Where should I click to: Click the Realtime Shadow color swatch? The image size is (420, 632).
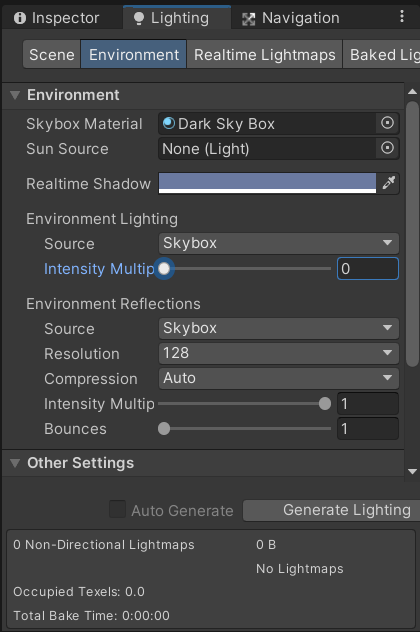(267, 183)
